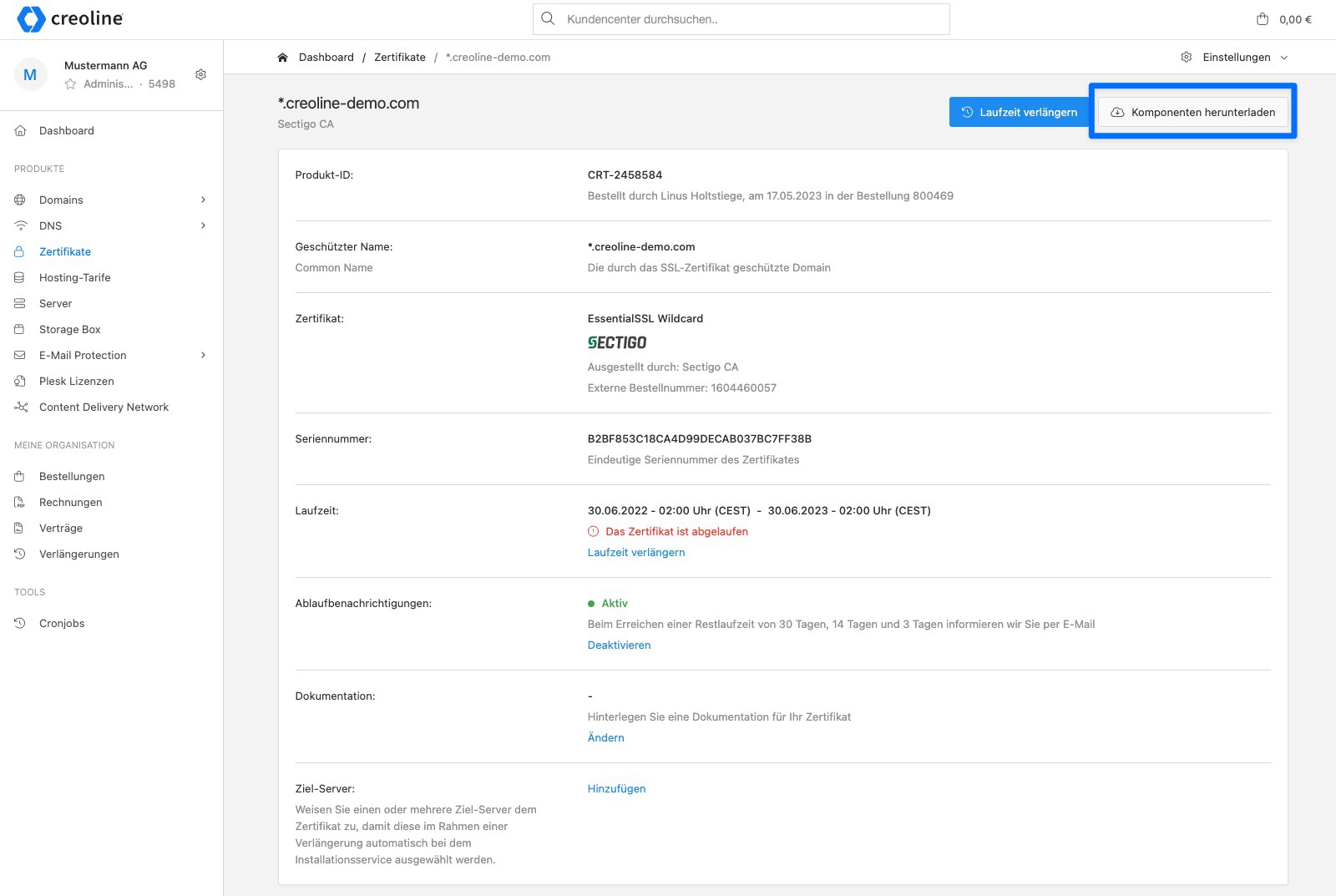1336x896 pixels.
Task: Click the Content Delivery Network icon
Action: [x=21, y=407]
